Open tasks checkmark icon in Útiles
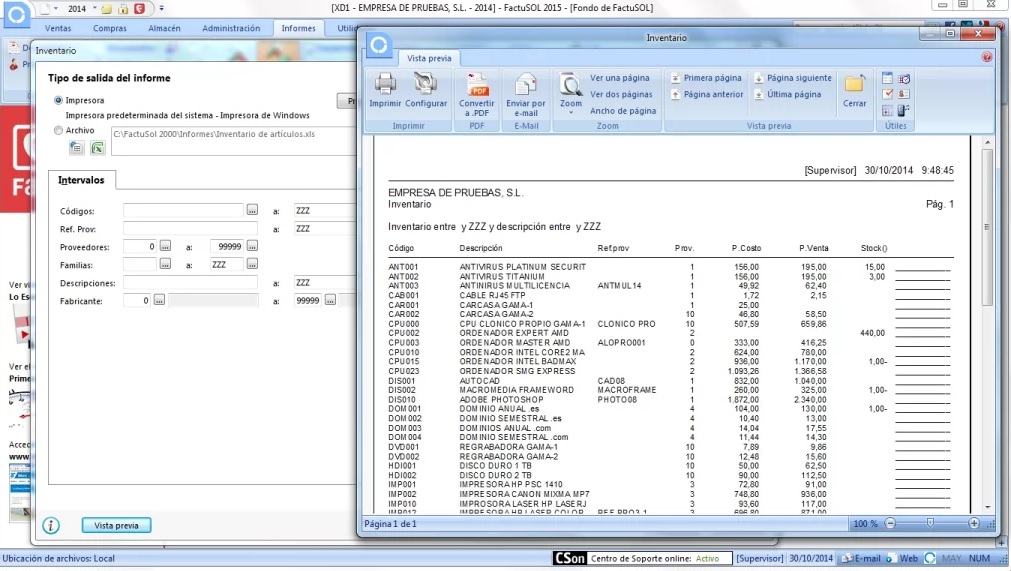Viewport: 1011px width, 571px height. pos(888,95)
